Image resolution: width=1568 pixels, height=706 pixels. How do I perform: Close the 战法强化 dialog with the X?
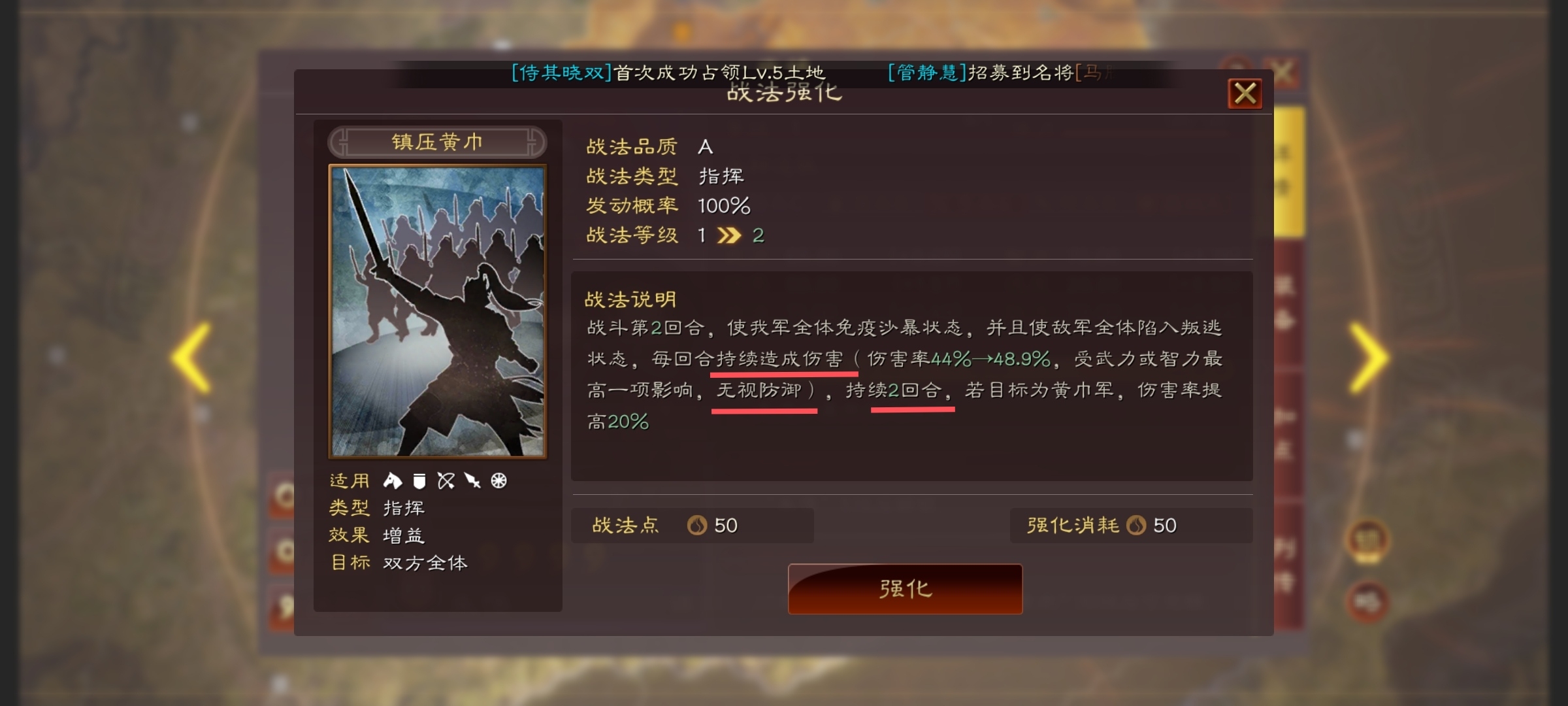click(1245, 94)
